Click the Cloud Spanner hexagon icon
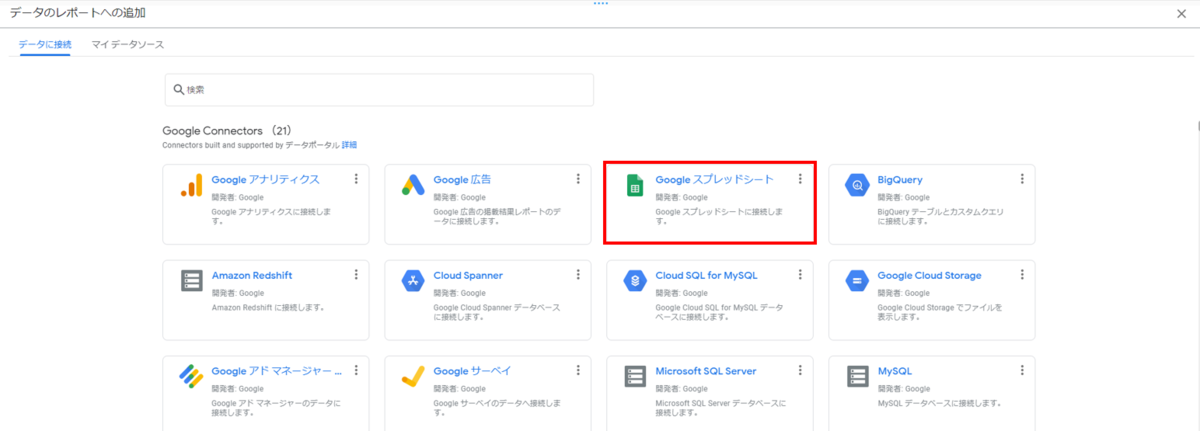1200x431 pixels. [413, 281]
